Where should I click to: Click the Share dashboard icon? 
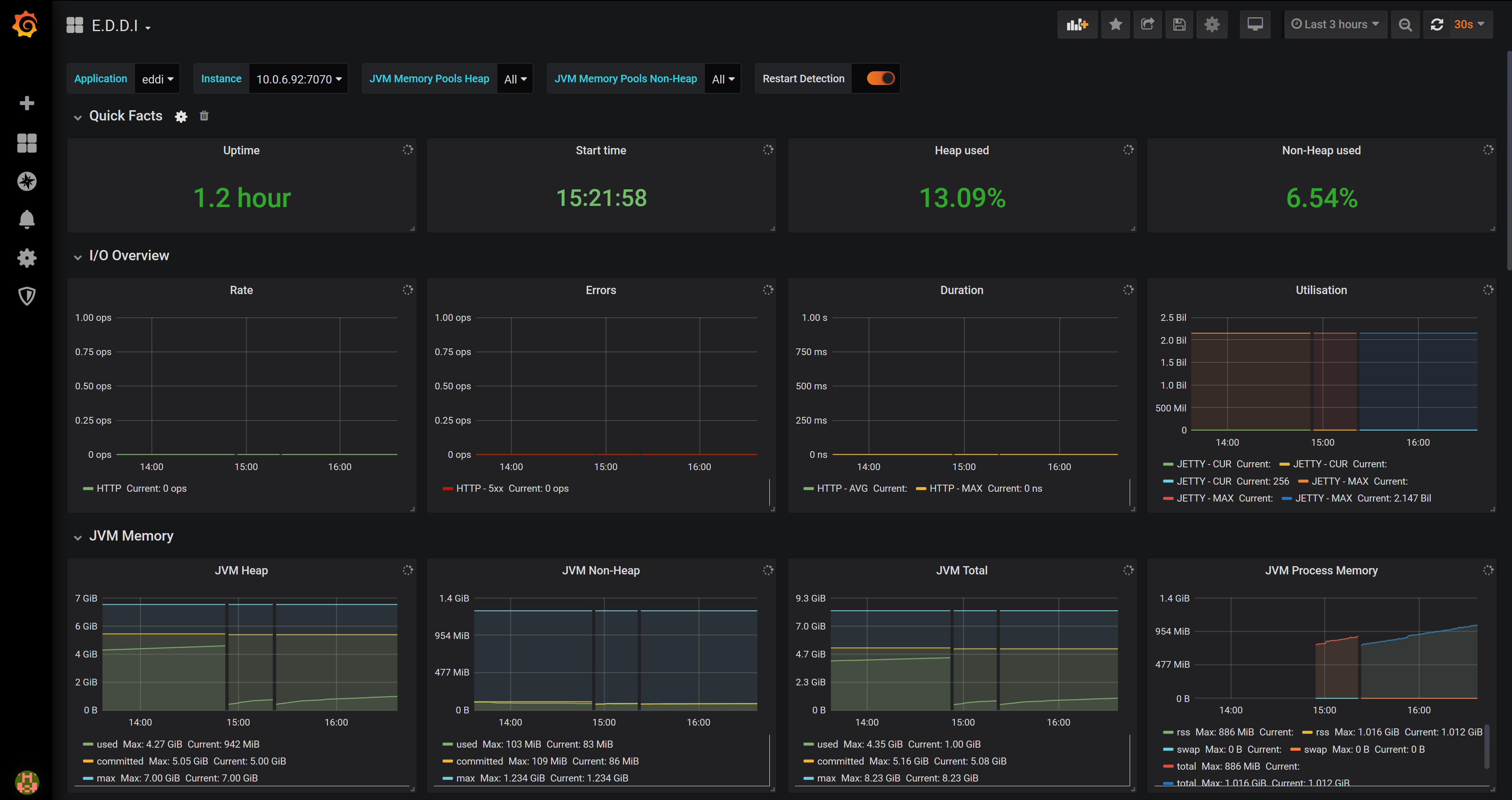point(1147,25)
